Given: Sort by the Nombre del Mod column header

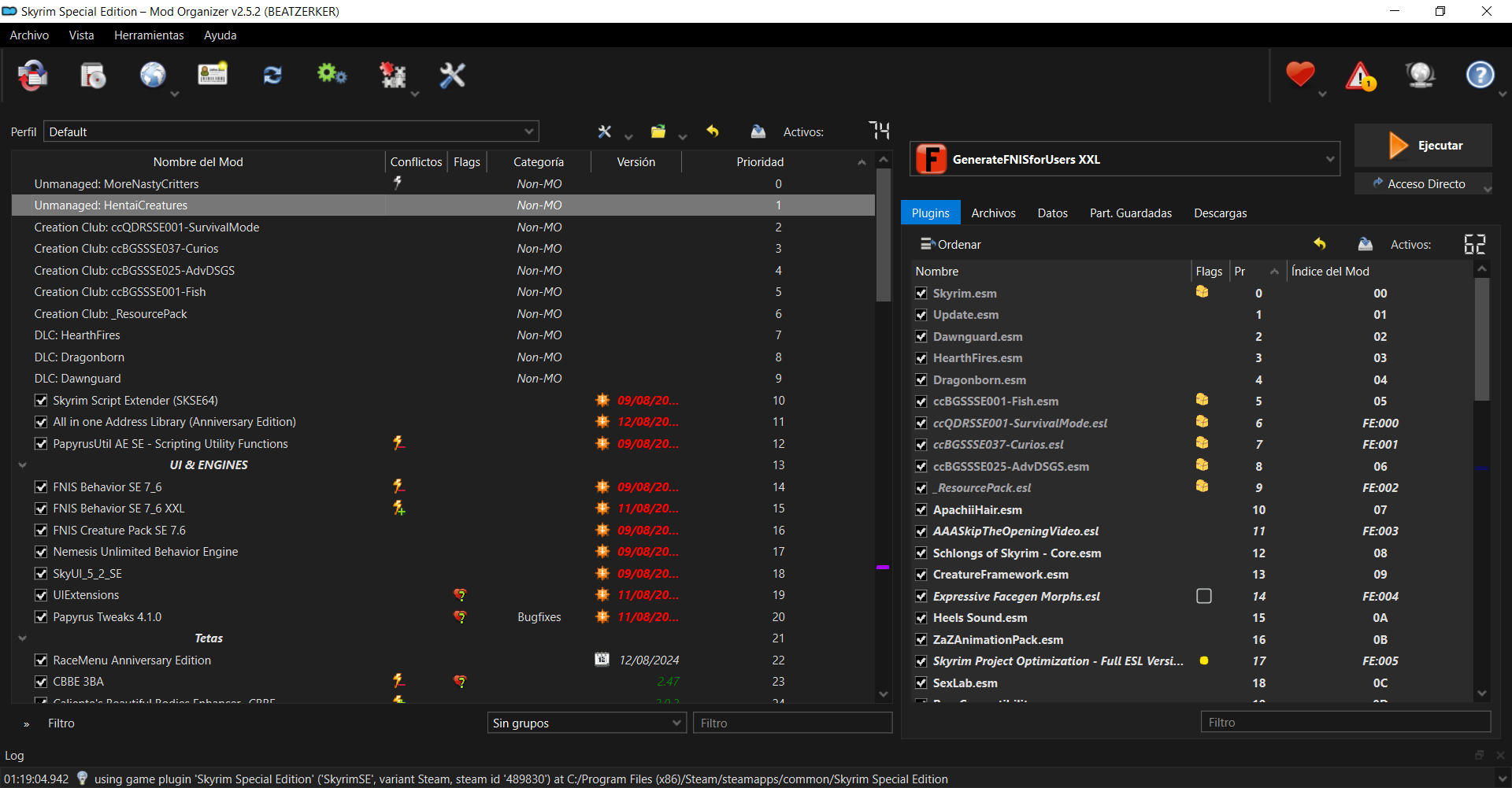Looking at the screenshot, I should [198, 162].
